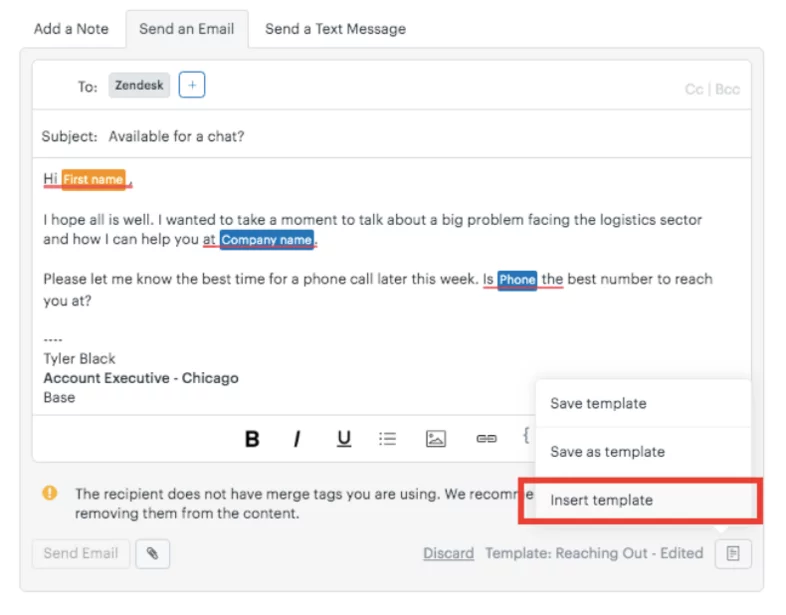
Task: Insert a hyperlink using the link icon
Action: pyautogui.click(x=486, y=439)
